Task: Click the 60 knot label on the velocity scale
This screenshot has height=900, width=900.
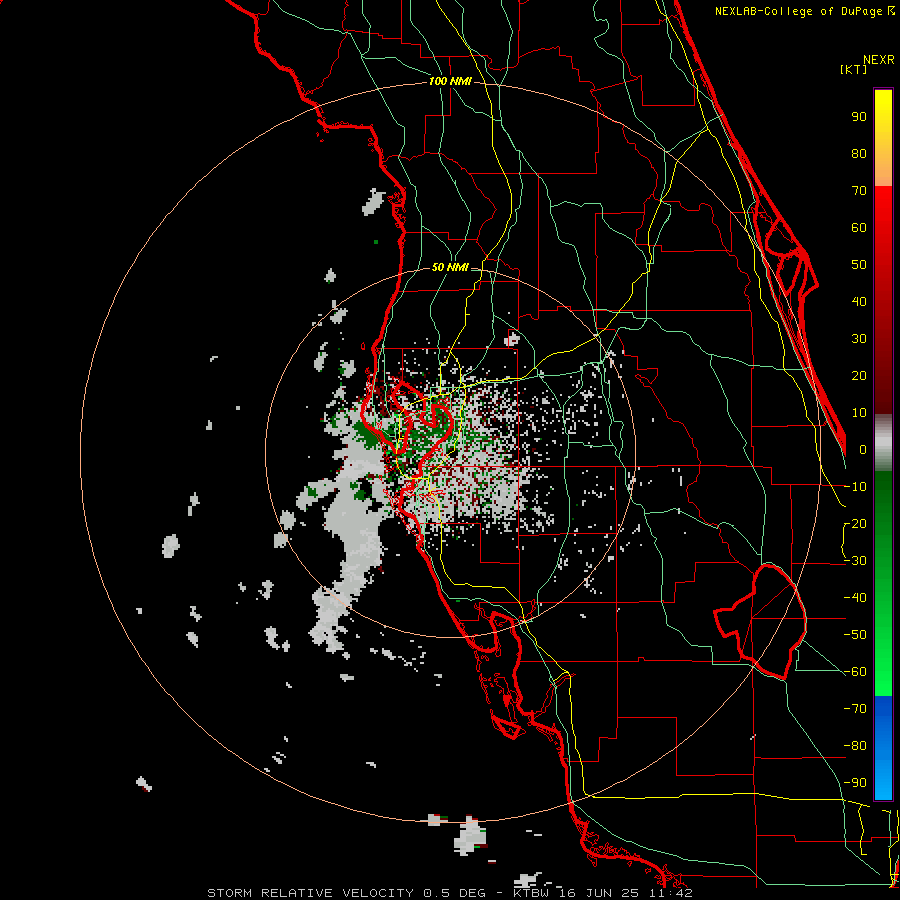Action: tap(859, 228)
